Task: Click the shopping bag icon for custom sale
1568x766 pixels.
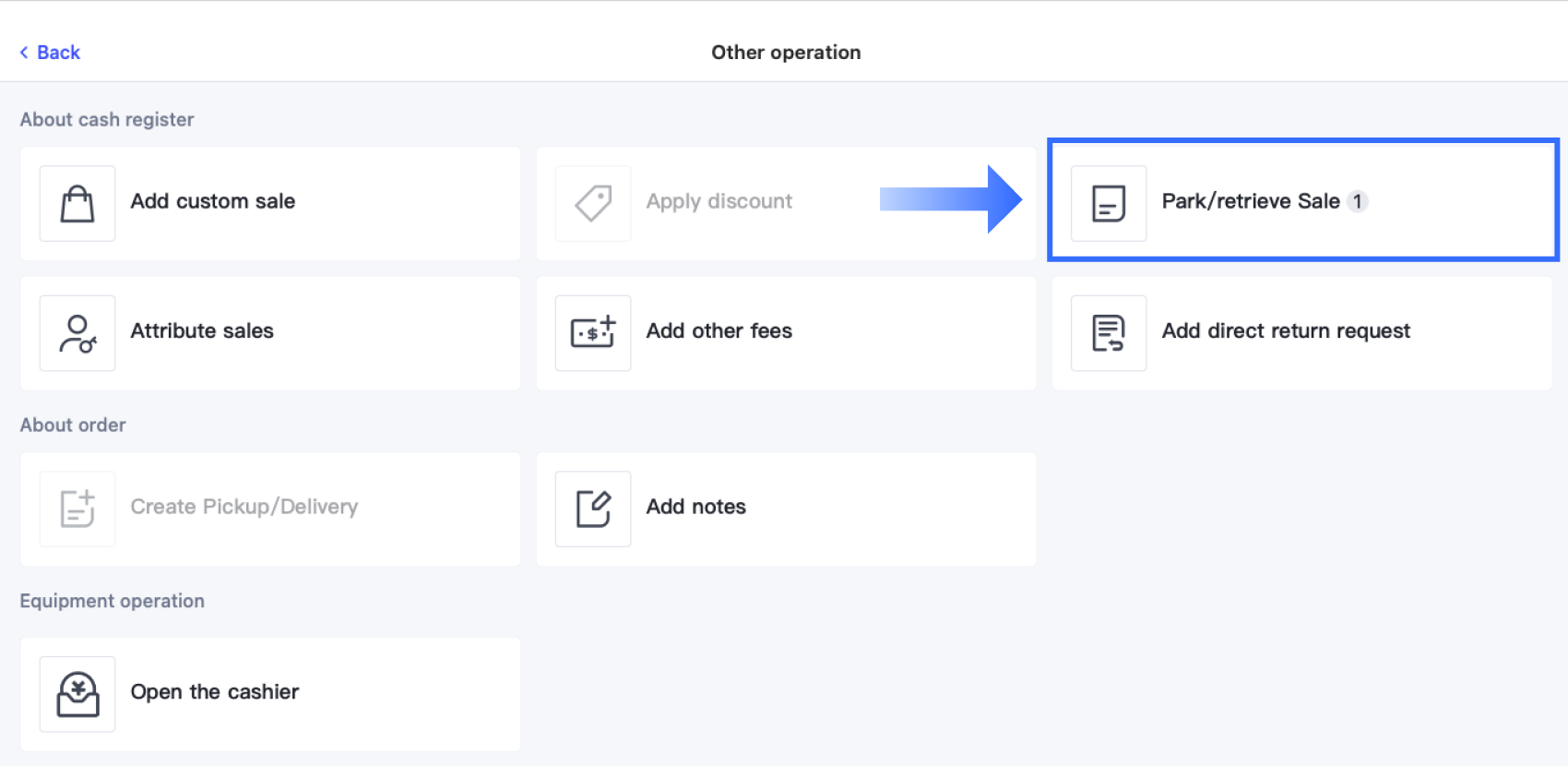Action: [77, 203]
